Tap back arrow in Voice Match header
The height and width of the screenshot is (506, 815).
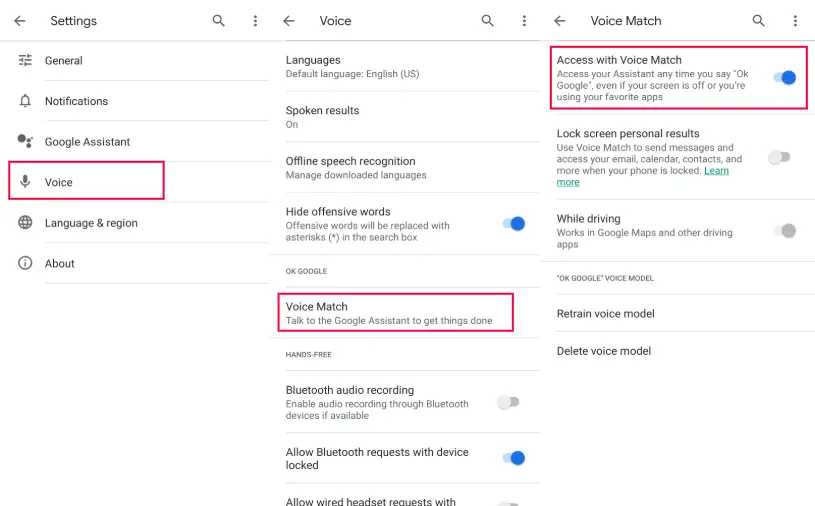pos(560,21)
